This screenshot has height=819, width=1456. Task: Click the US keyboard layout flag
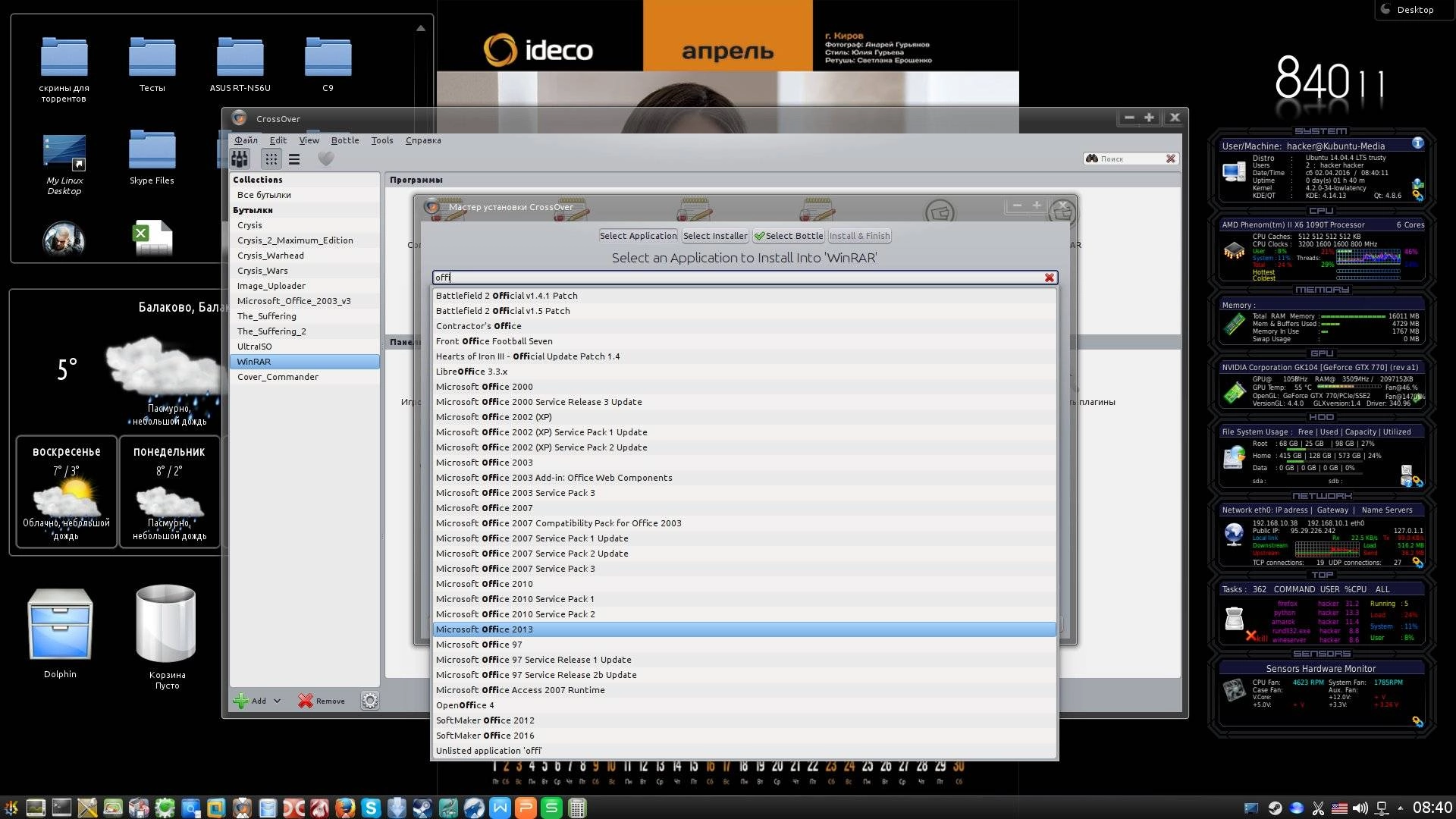1339,808
